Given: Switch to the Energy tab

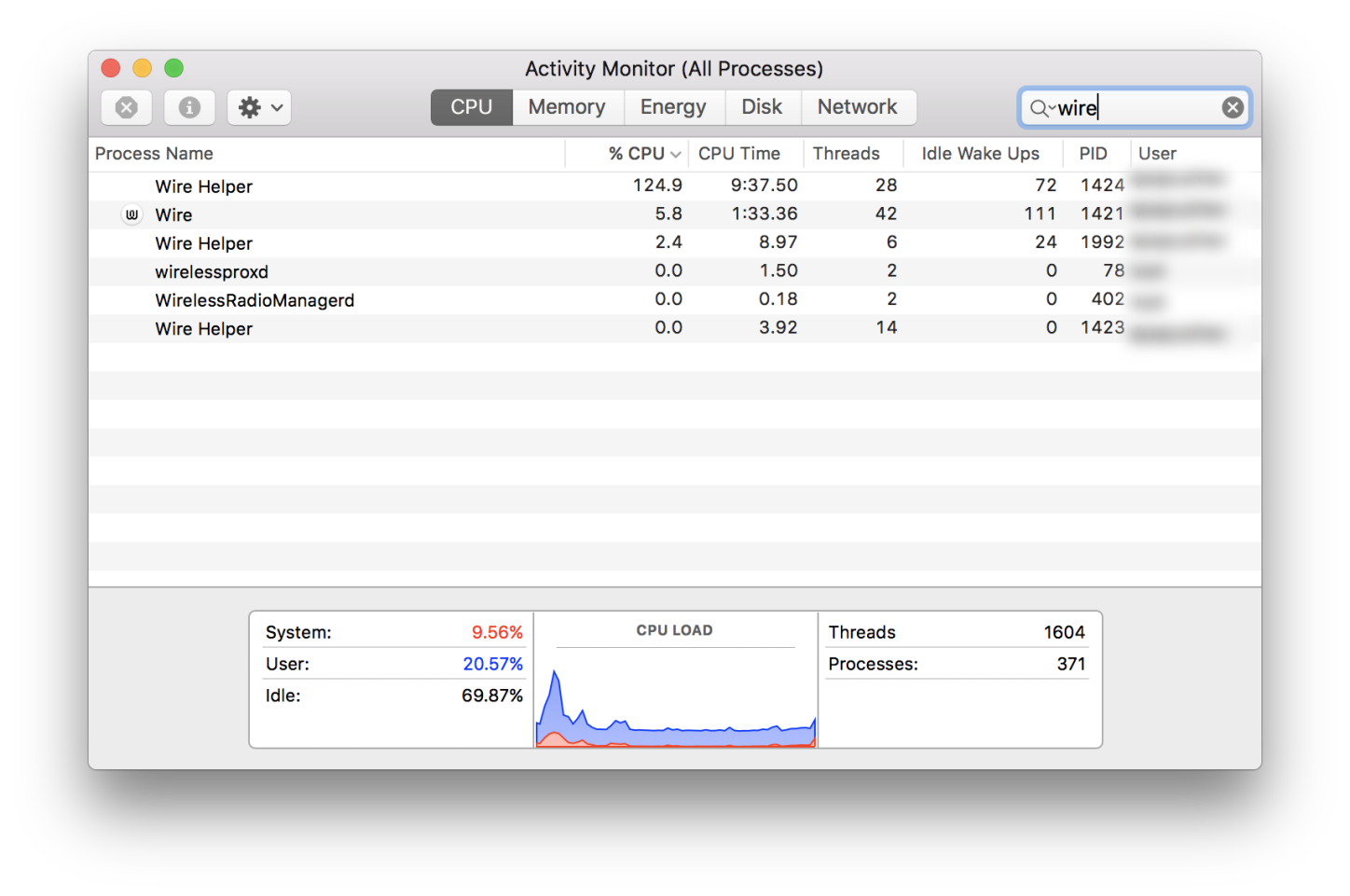Looking at the screenshot, I should click(673, 106).
